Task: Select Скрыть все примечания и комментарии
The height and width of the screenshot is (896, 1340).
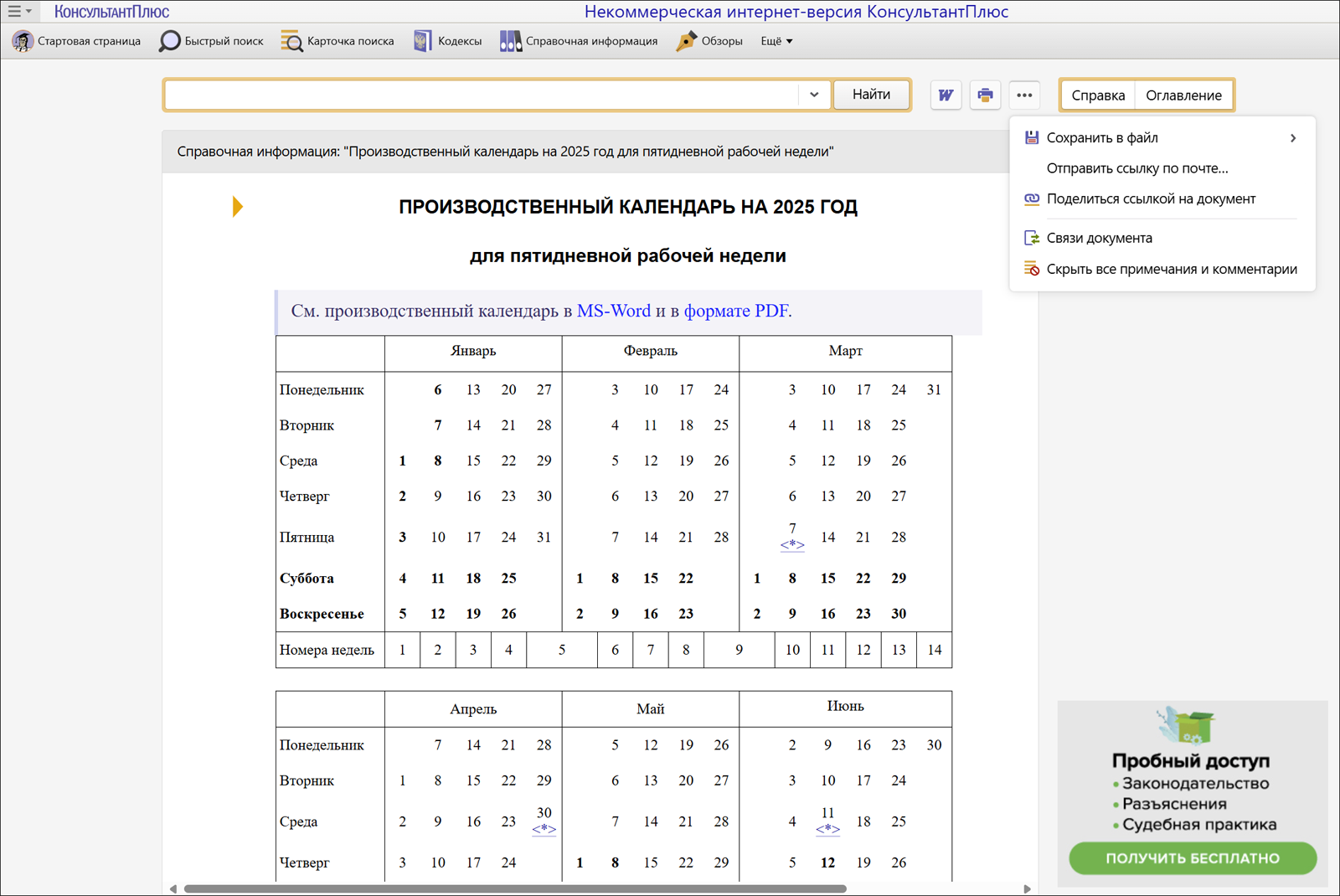Action: (x=1171, y=270)
